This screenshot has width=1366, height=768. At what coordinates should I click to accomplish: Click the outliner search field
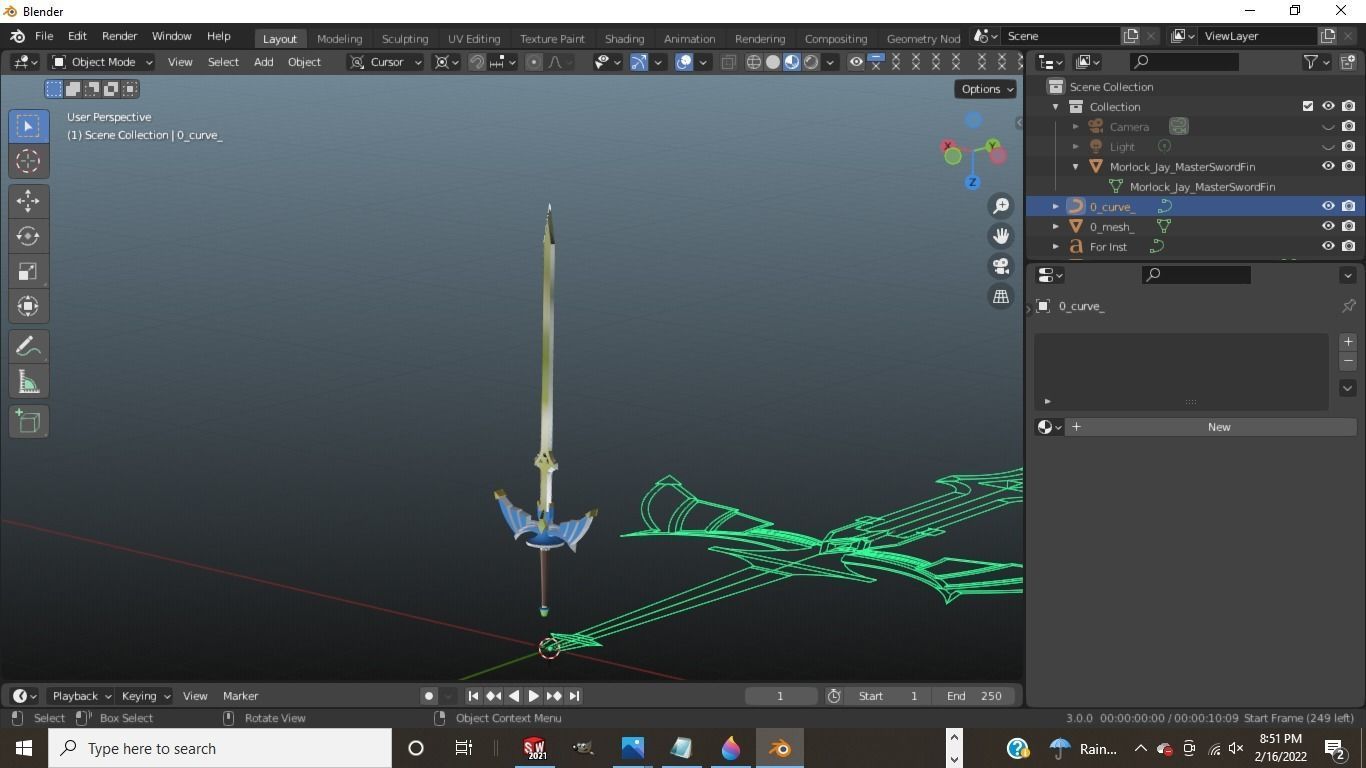(x=1185, y=62)
